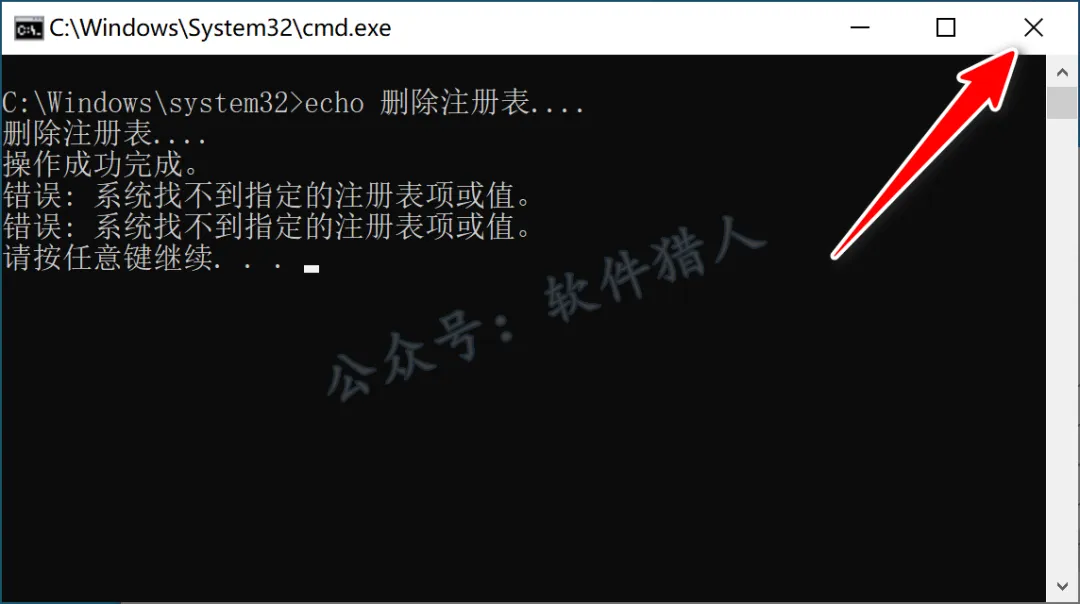Click the 请按任意键继续 prompt line
Viewport: 1080px width, 604px height.
click(x=143, y=258)
